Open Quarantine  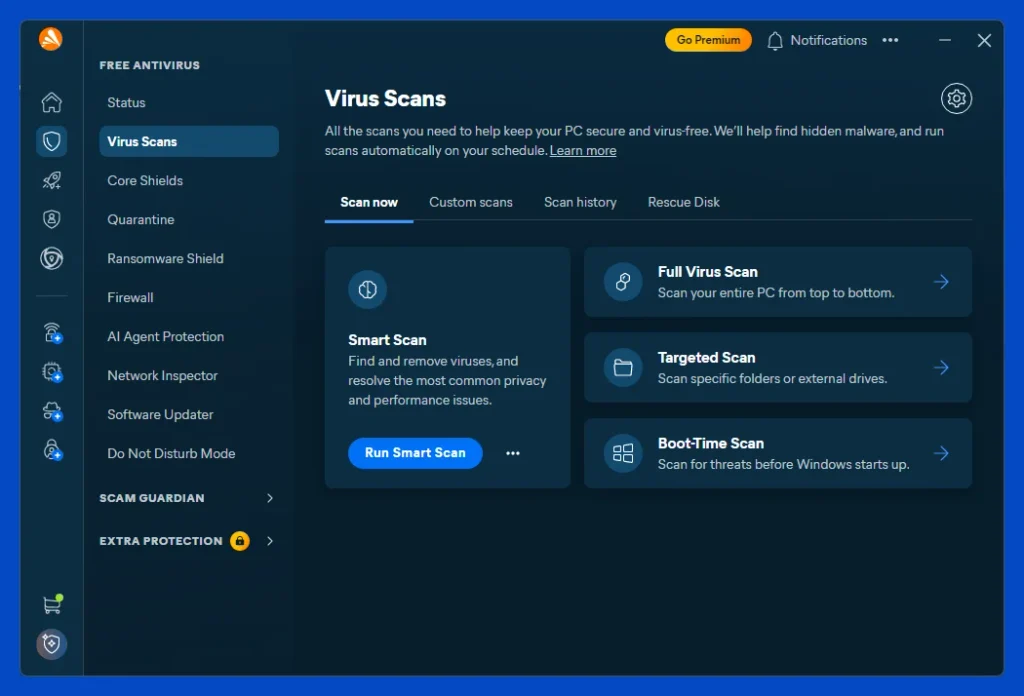pos(189,219)
